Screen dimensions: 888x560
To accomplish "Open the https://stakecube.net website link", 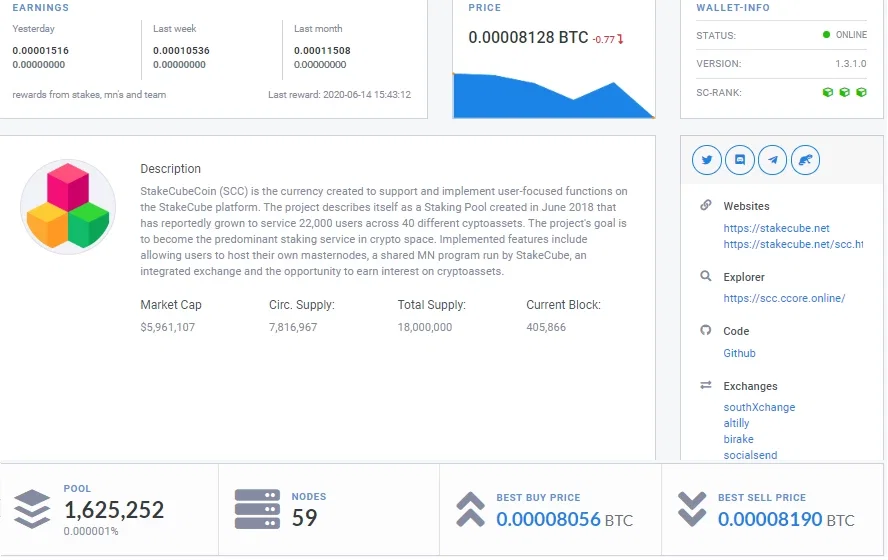I will 776,228.
